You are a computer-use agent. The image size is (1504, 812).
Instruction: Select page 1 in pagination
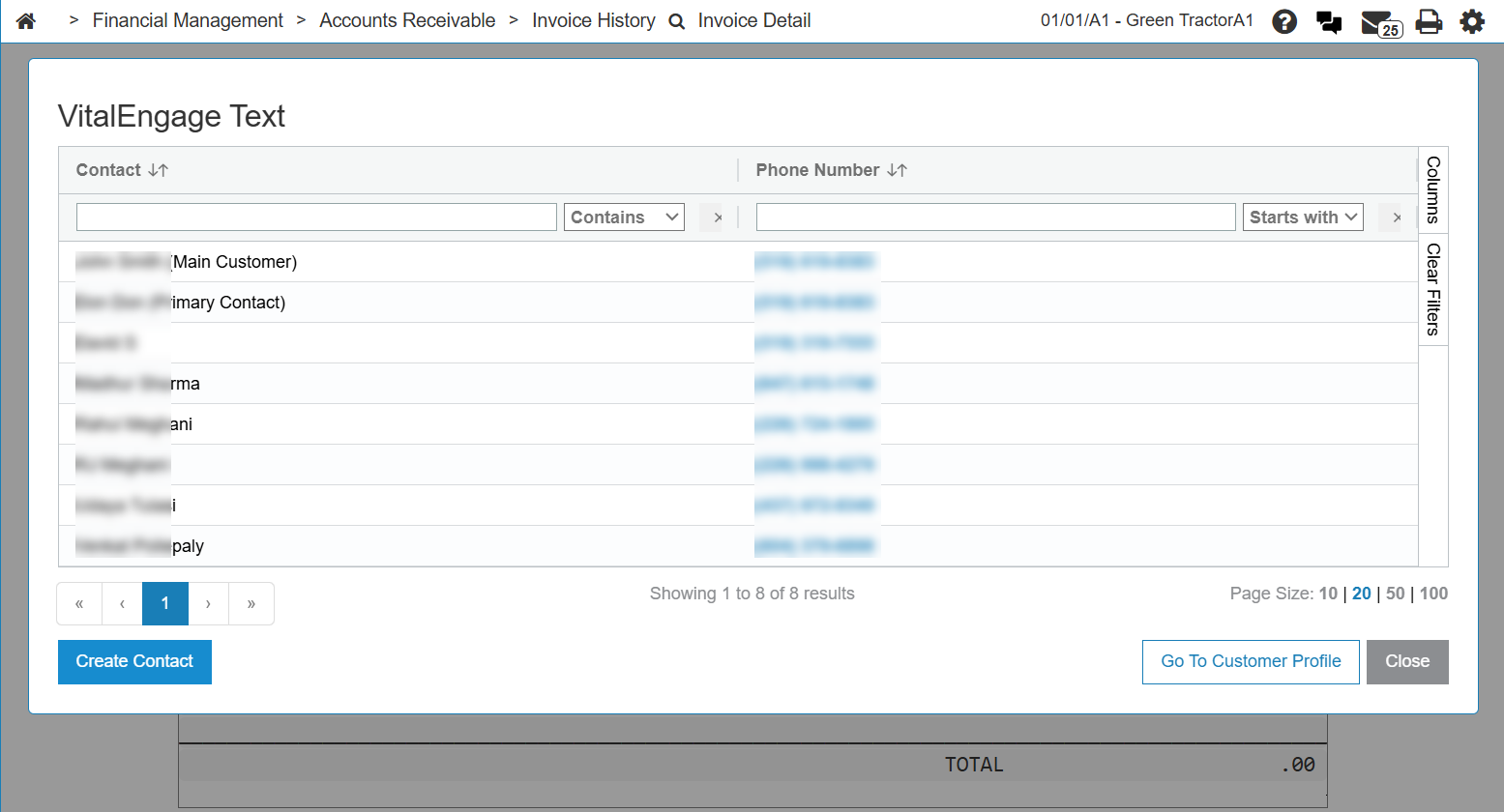coord(165,603)
